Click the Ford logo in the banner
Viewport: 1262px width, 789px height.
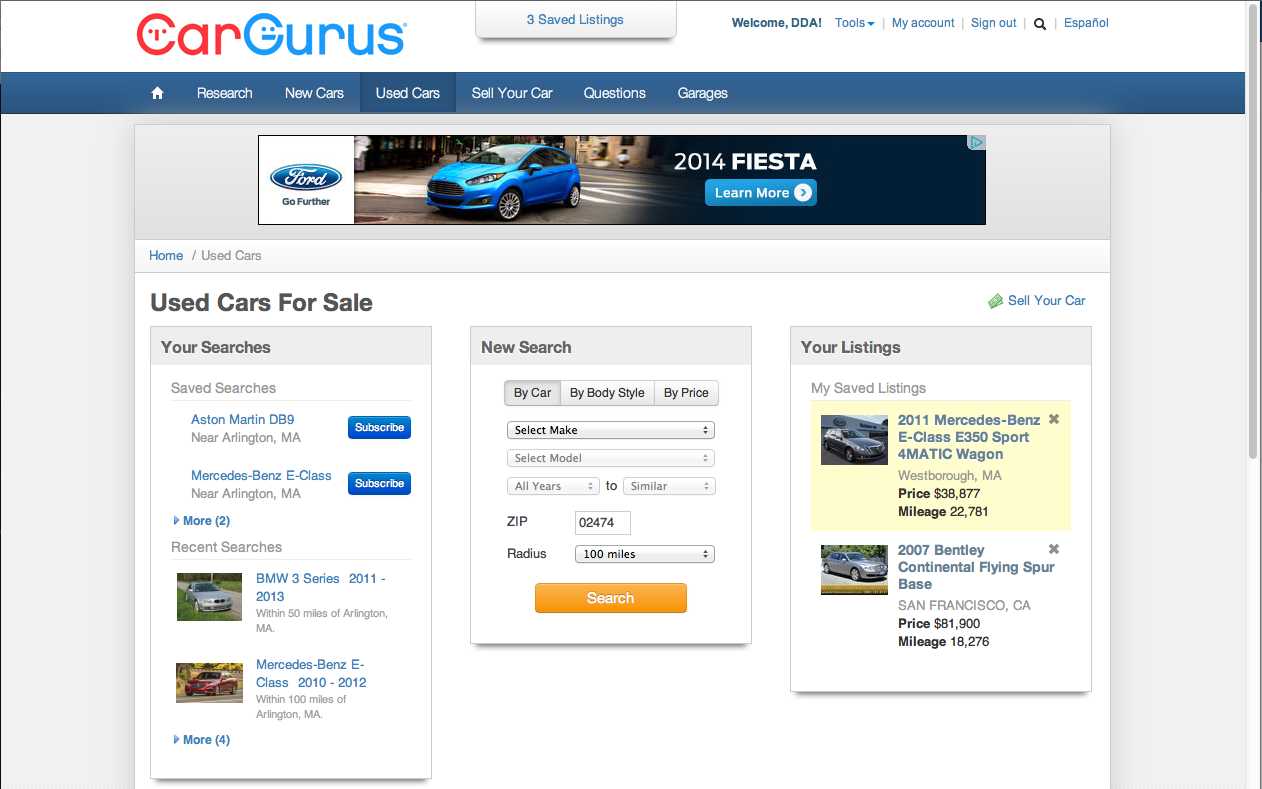click(x=306, y=178)
